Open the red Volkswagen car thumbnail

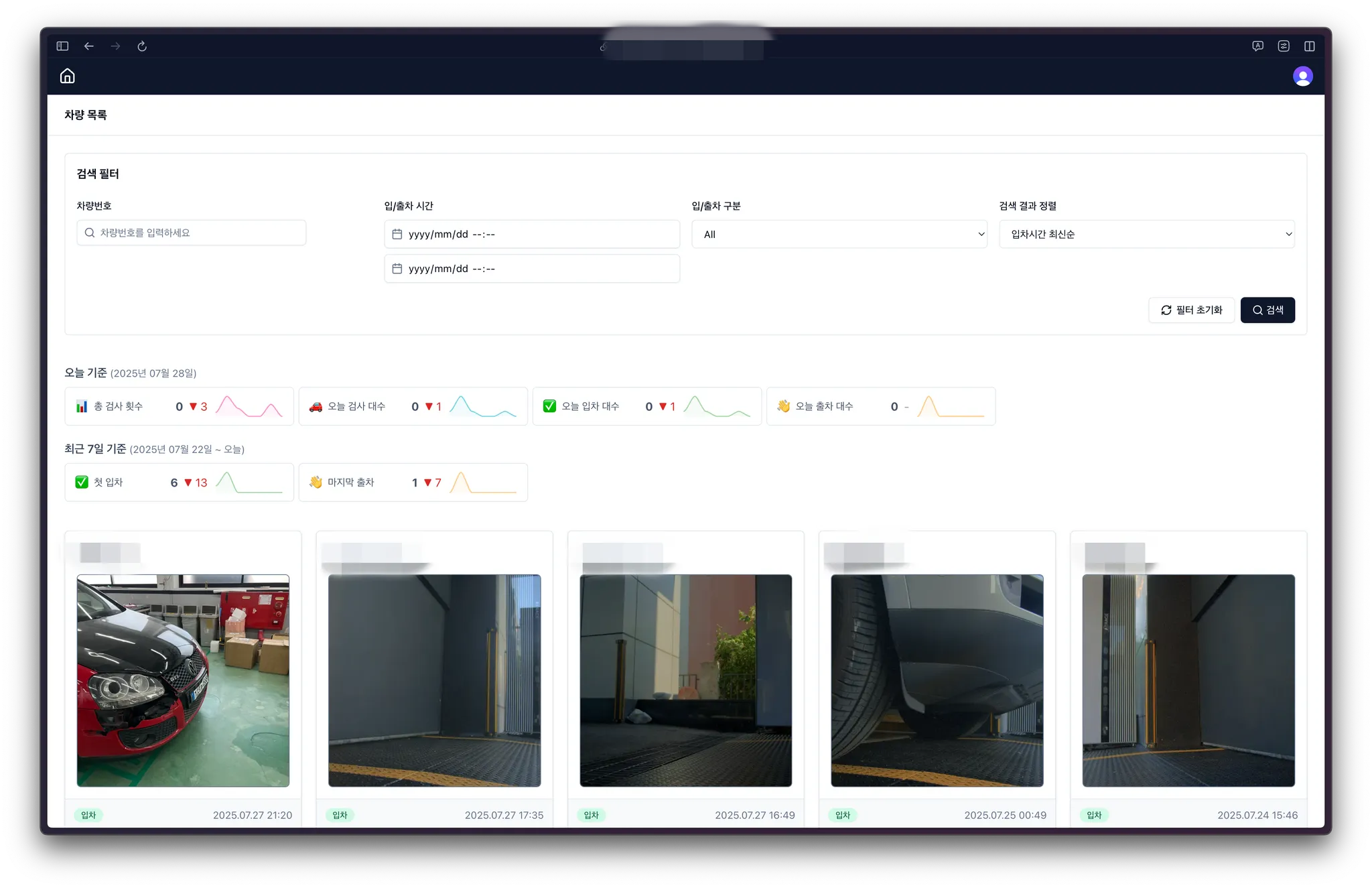[183, 680]
